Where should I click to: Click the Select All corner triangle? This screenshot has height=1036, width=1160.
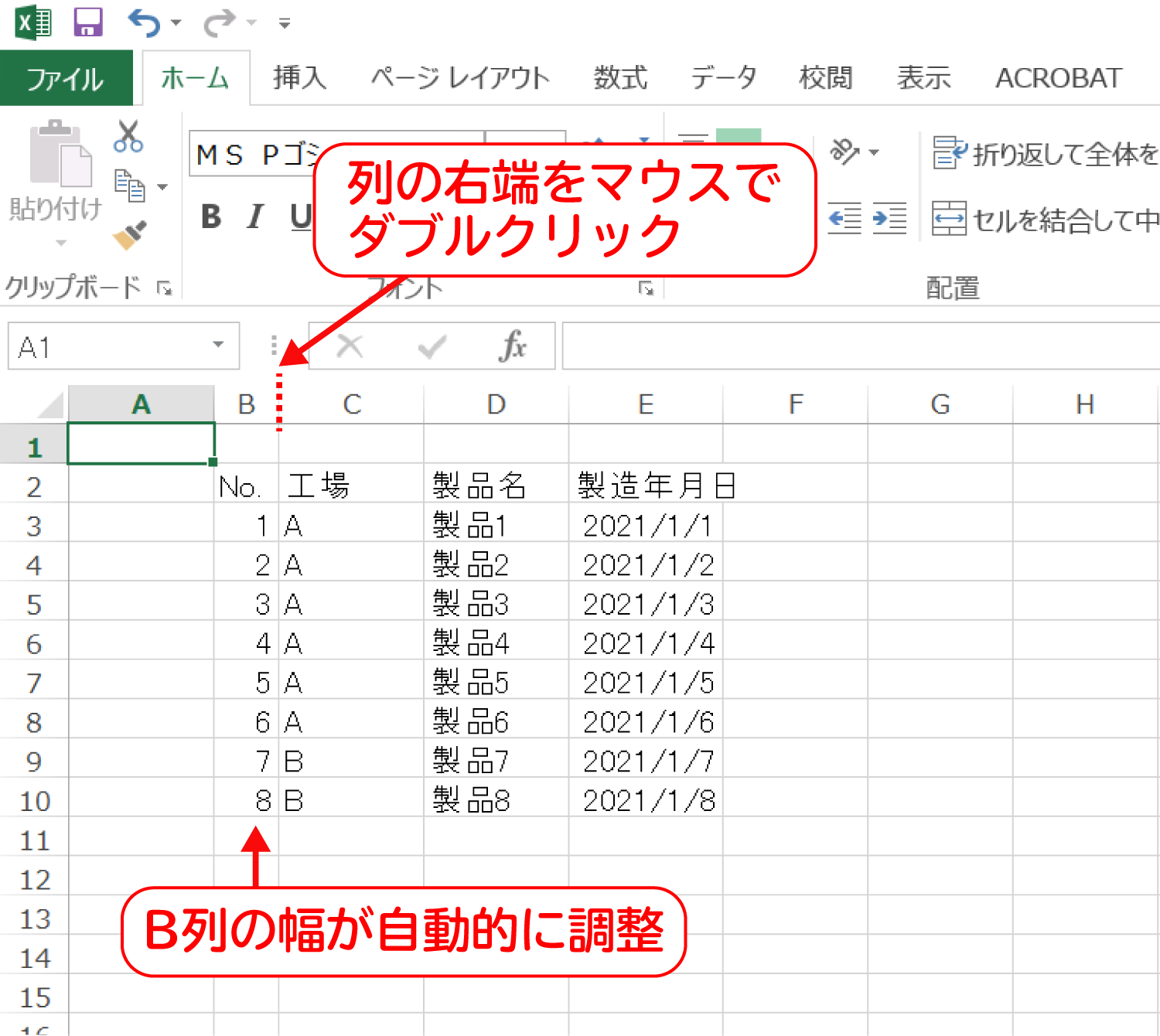pos(51,405)
